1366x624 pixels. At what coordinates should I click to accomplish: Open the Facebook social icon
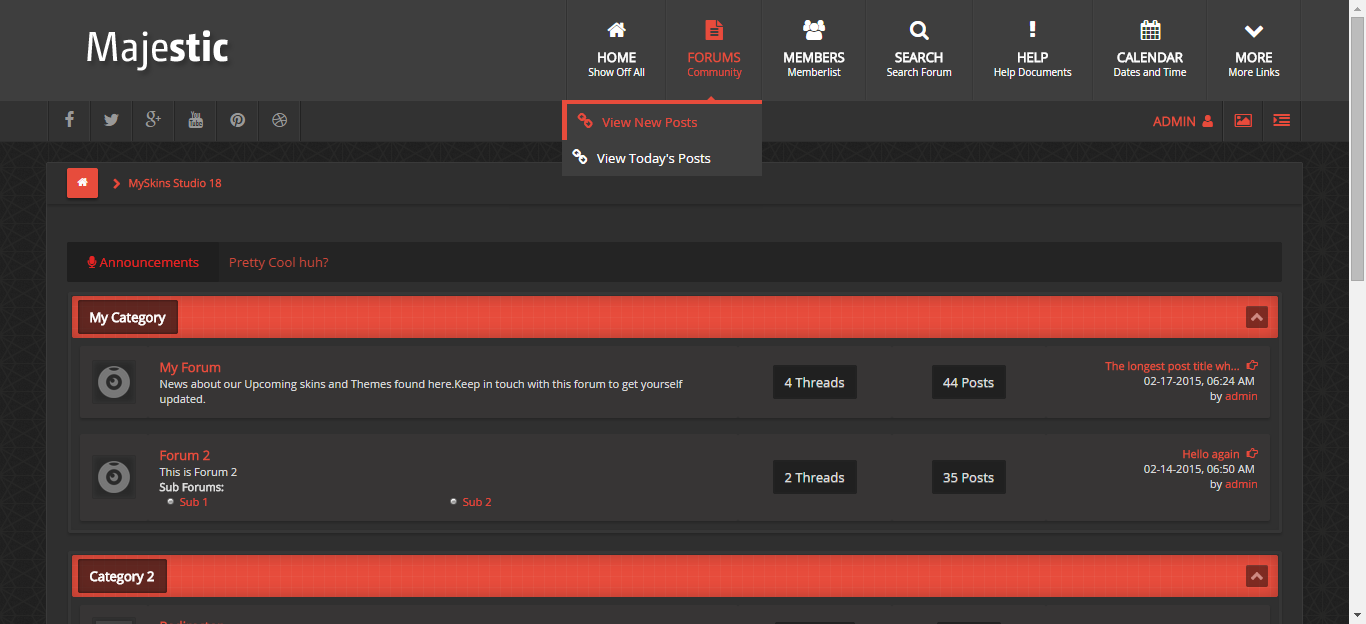pos(70,120)
